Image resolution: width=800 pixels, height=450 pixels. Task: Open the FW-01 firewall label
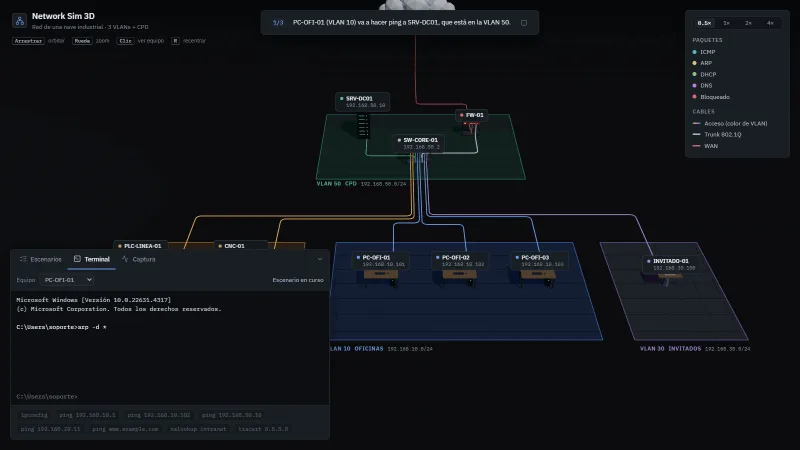[471, 115]
